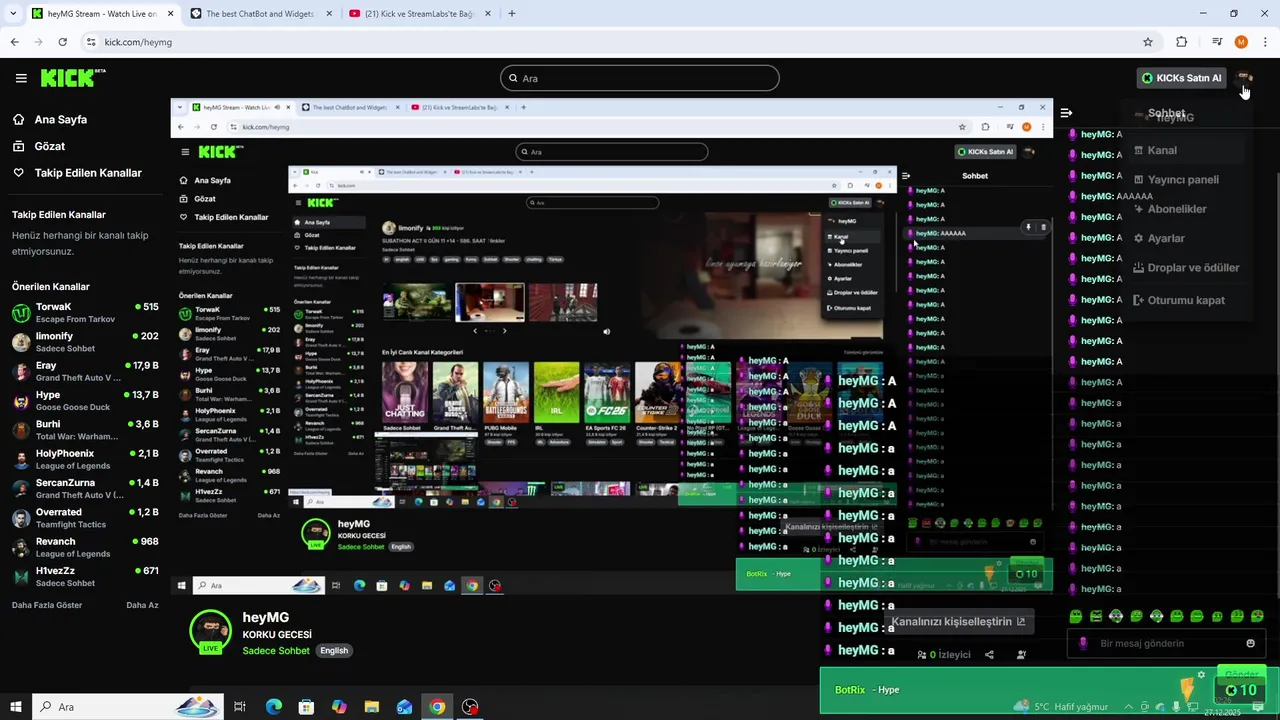Screen dimensions: 1280x720
Task: Open recommended channel Overrated
Action: click(x=85, y=518)
